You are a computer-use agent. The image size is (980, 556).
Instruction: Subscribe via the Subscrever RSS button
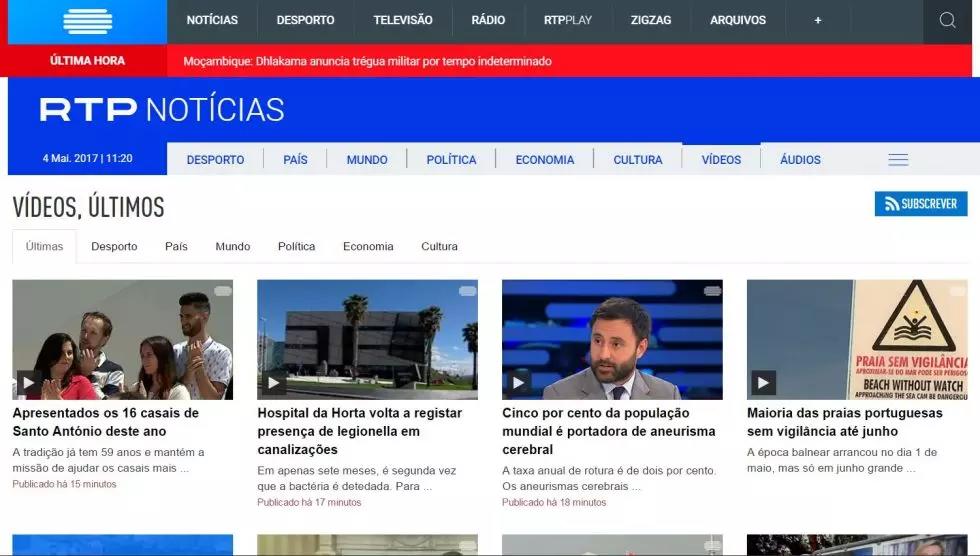point(921,204)
